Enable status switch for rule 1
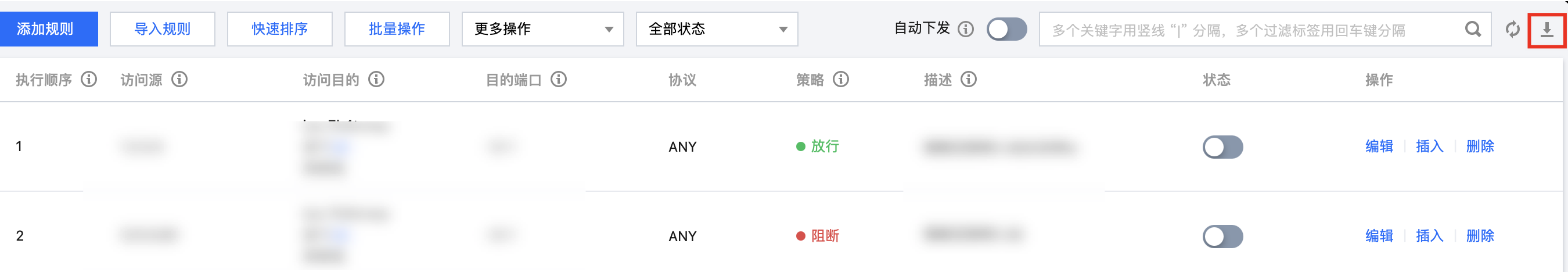Image resolution: width=1568 pixels, height=272 pixels. (1222, 147)
